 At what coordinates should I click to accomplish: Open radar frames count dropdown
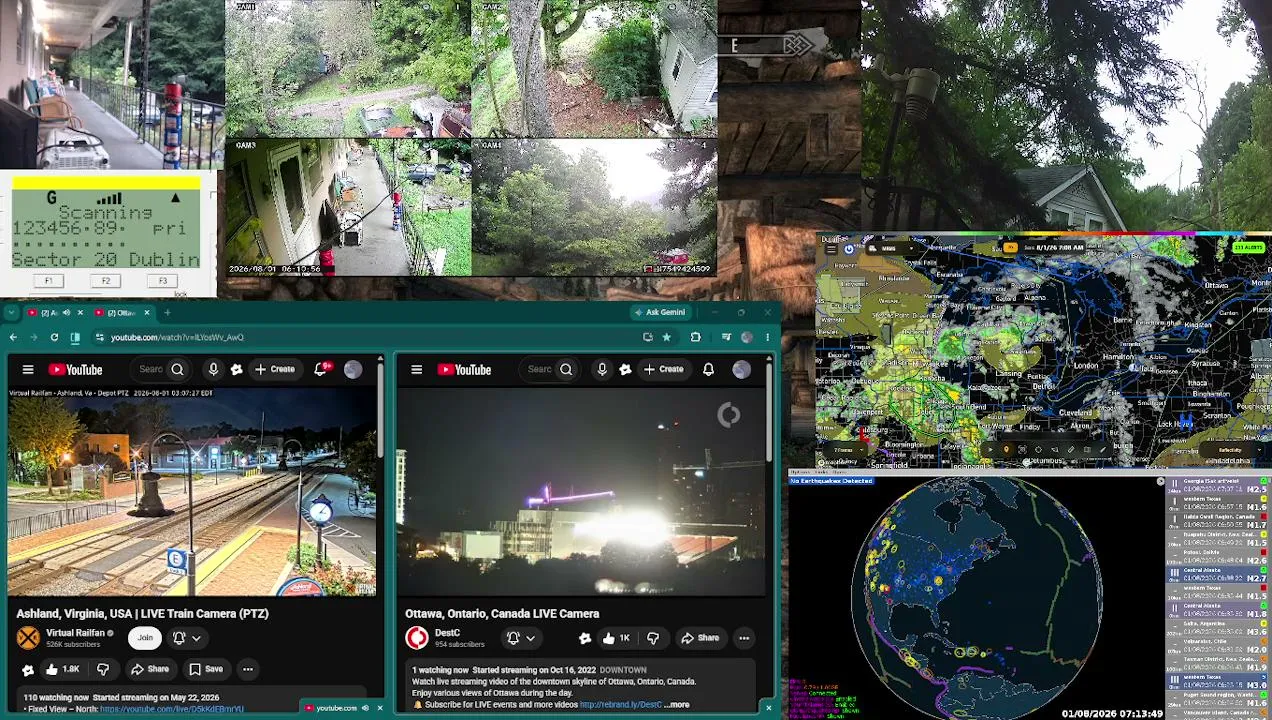tap(844, 450)
